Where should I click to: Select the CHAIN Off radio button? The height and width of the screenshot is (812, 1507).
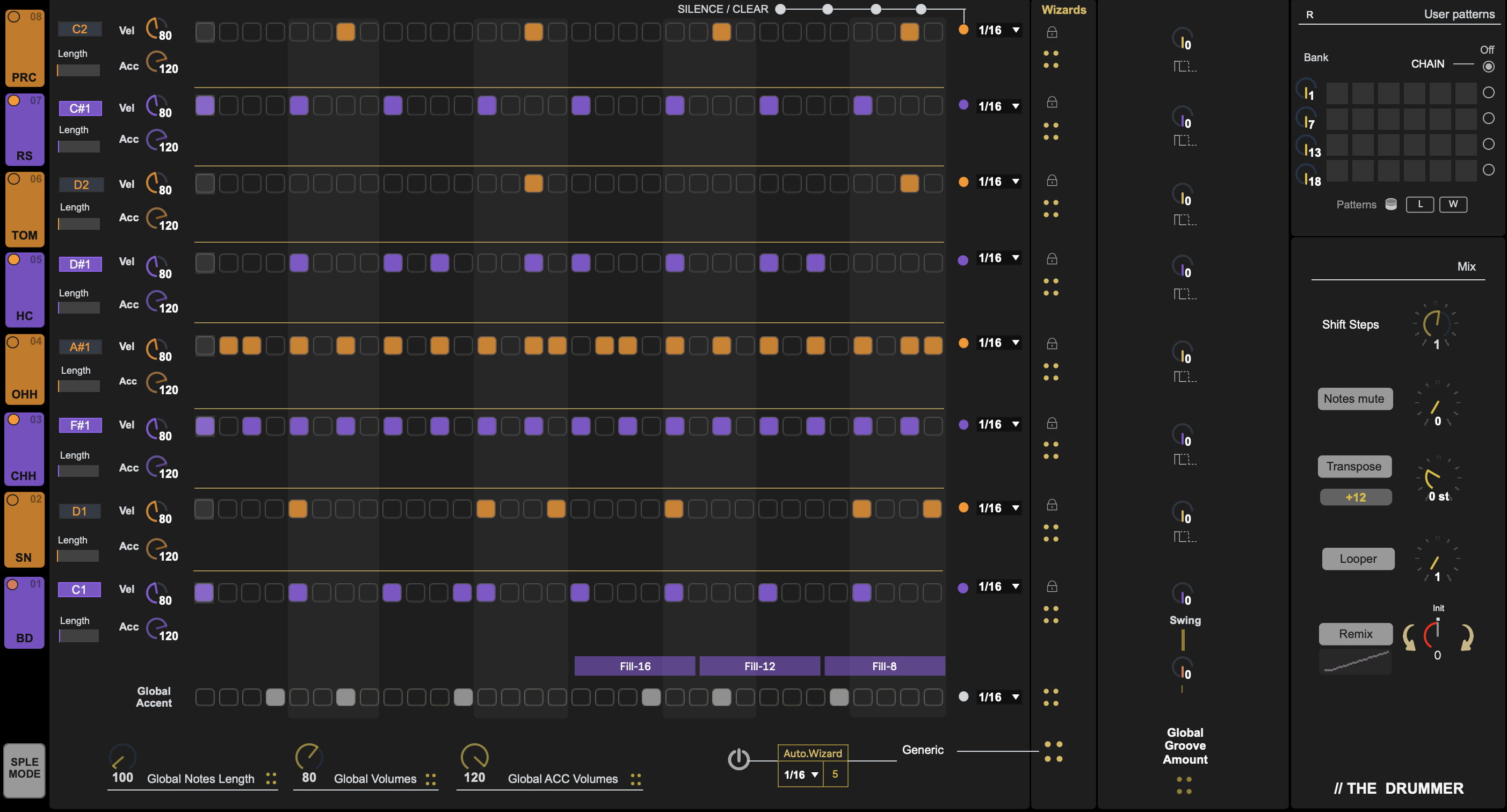point(1488,67)
